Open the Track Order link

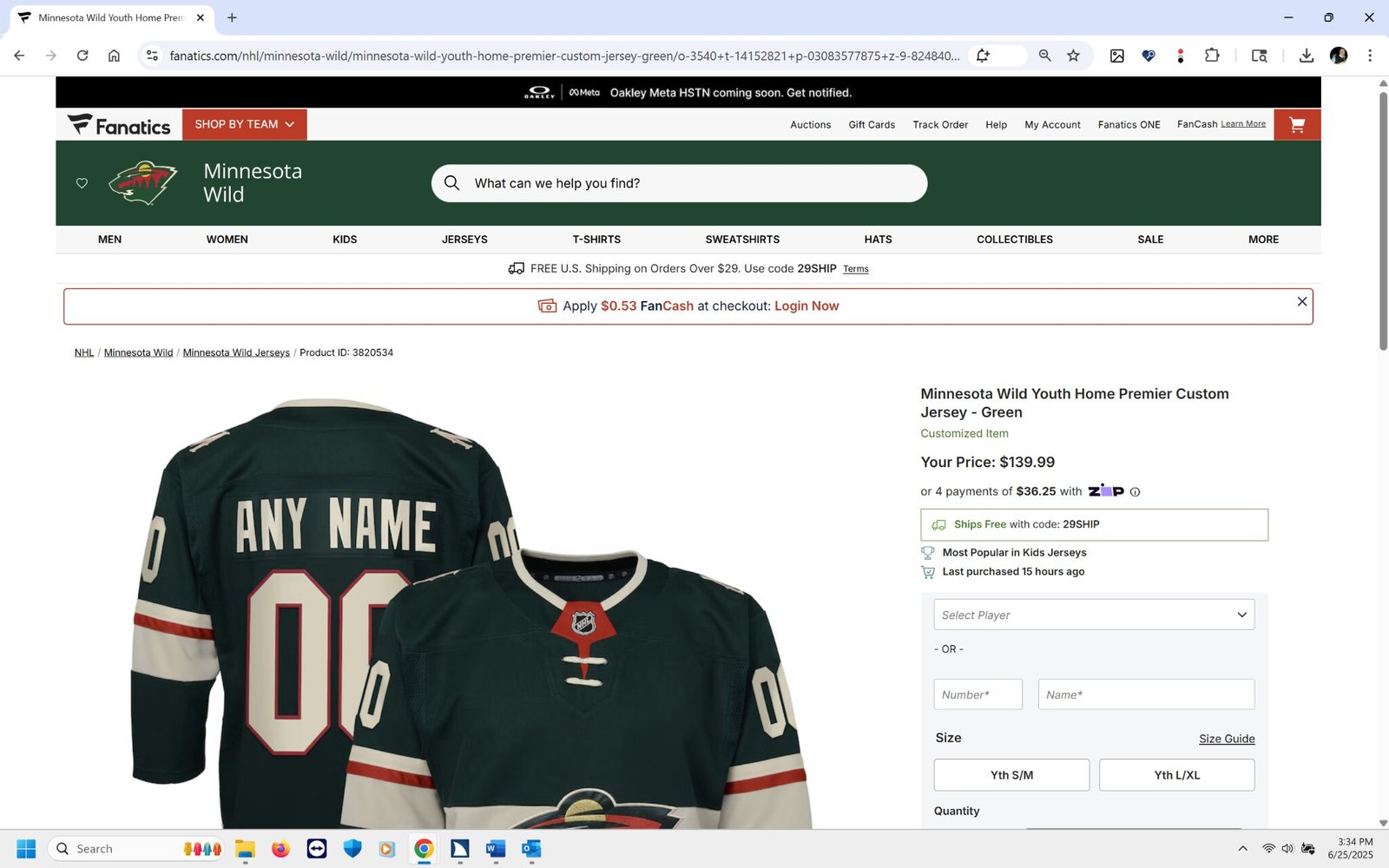tap(940, 125)
